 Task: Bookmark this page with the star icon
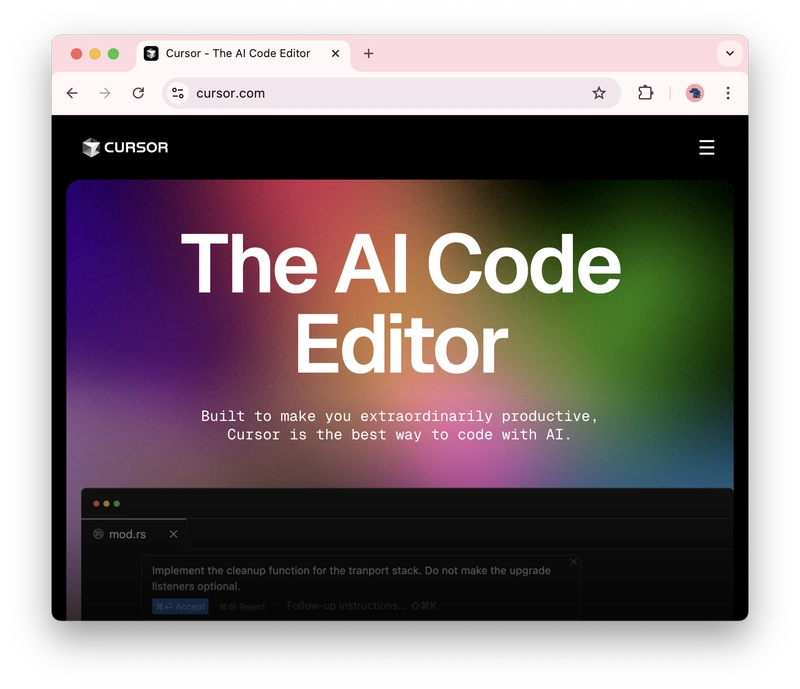click(599, 93)
